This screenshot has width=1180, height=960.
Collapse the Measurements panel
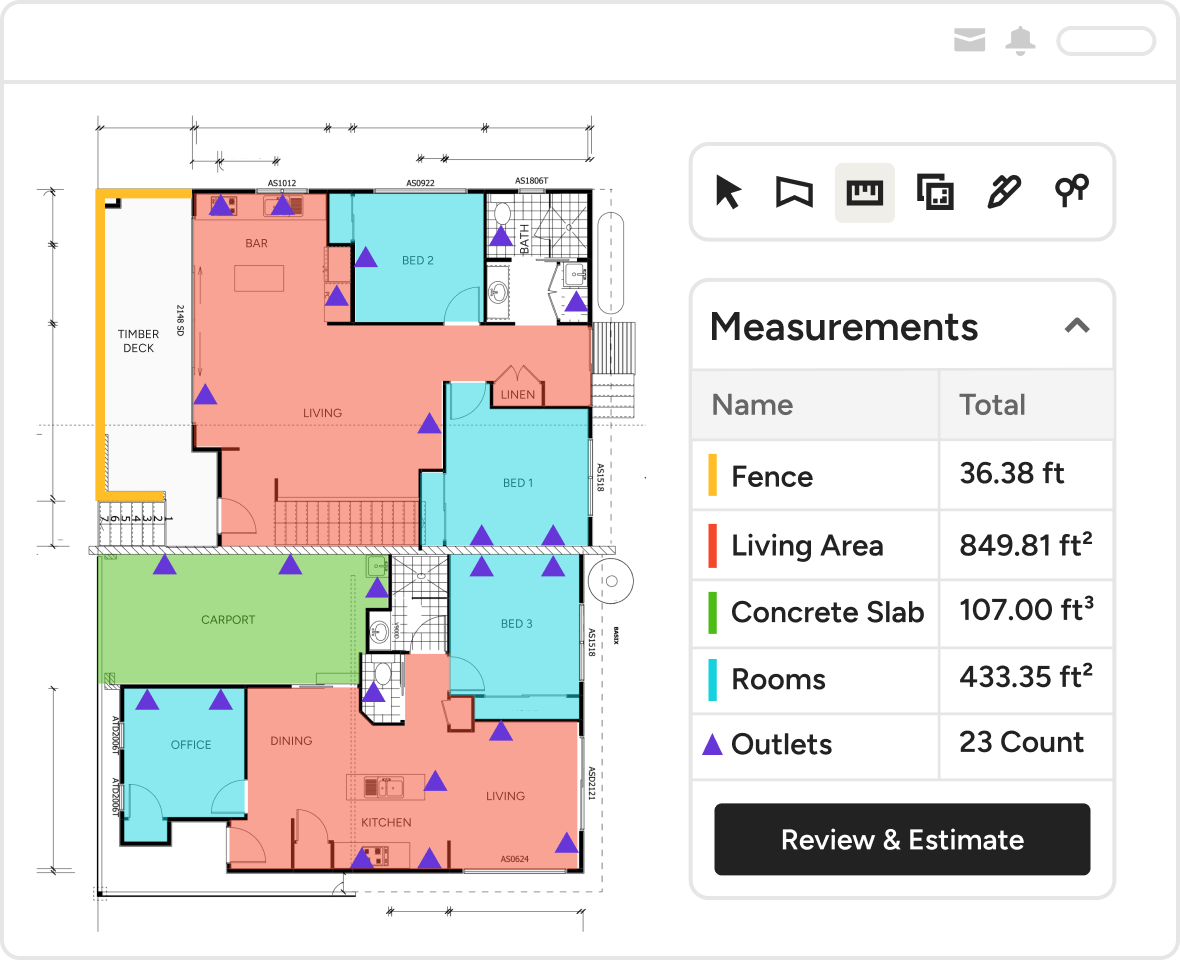[1078, 326]
